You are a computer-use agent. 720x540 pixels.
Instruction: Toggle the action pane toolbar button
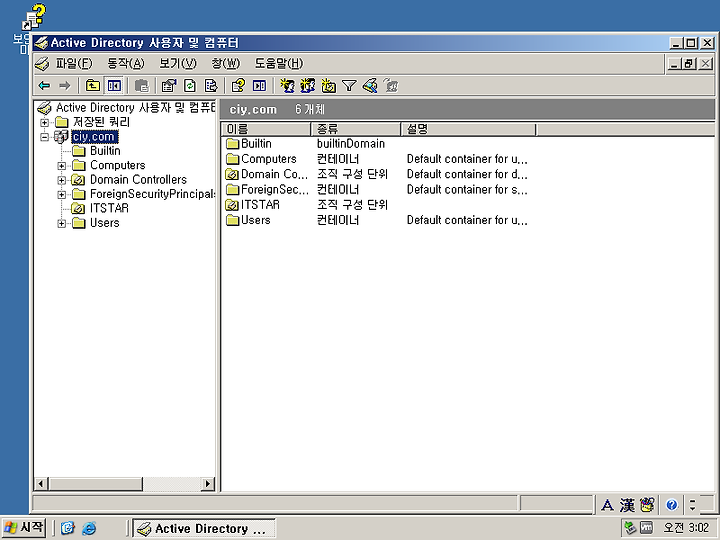259,85
